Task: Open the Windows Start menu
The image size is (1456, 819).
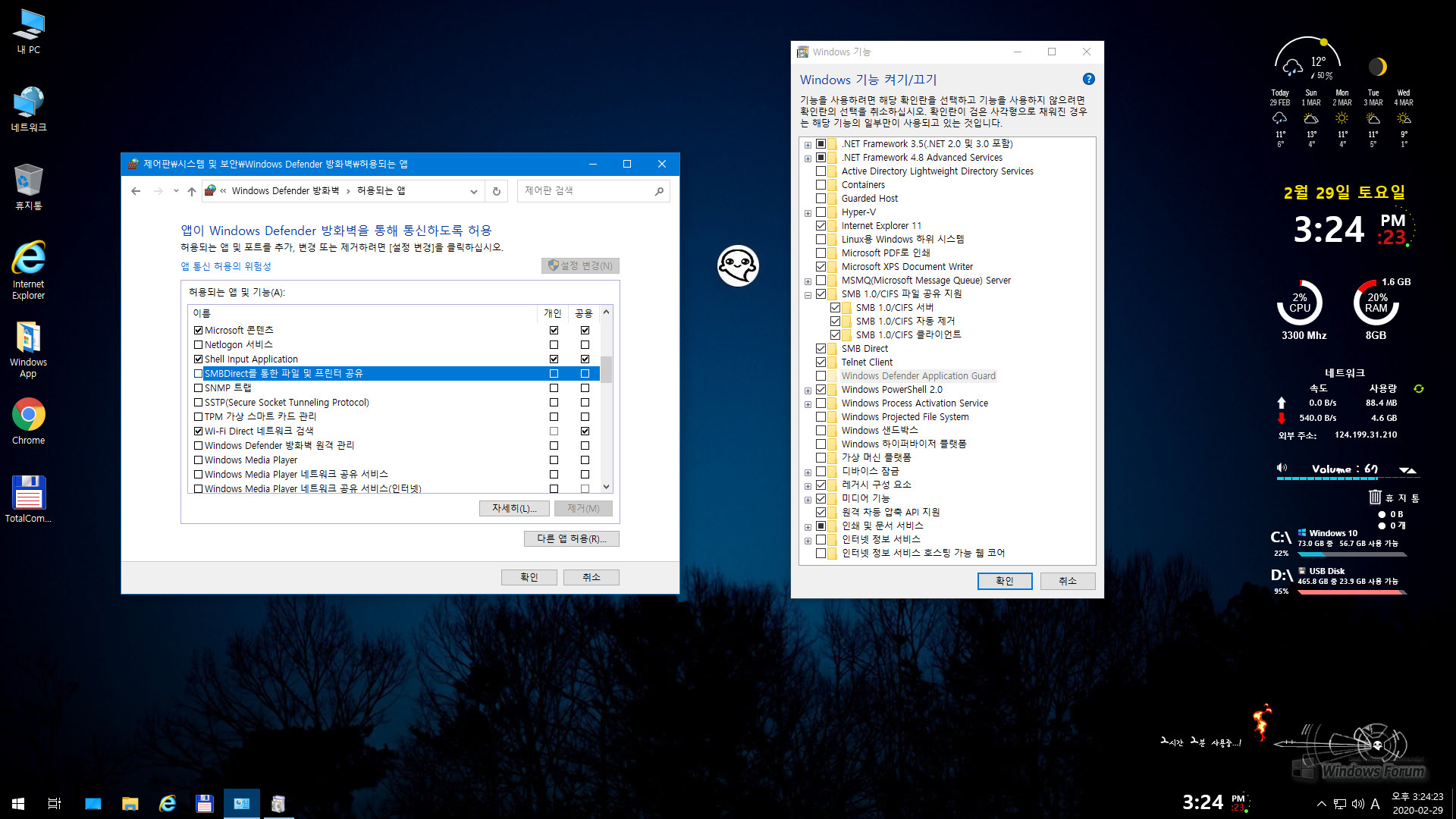Action: 18,804
